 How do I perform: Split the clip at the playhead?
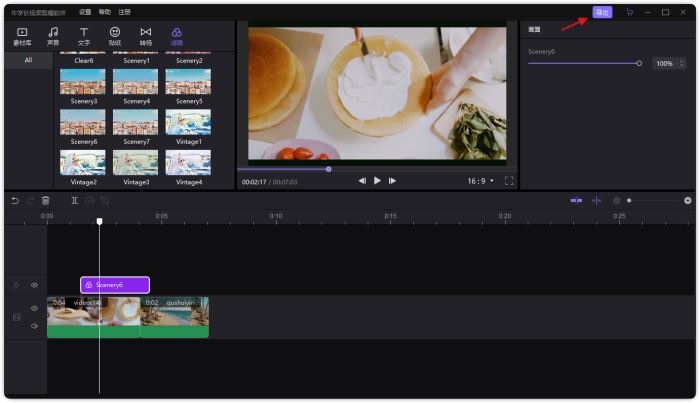pos(75,201)
